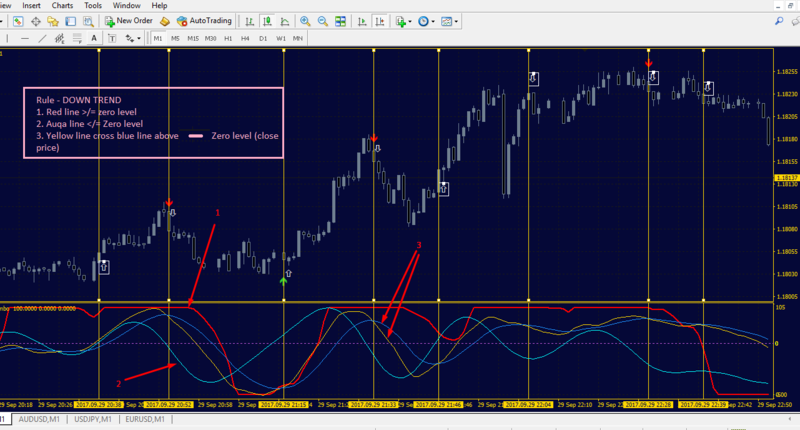Click the 2017.09.29 20:38 time marker
The image size is (800, 430).
click(99, 404)
